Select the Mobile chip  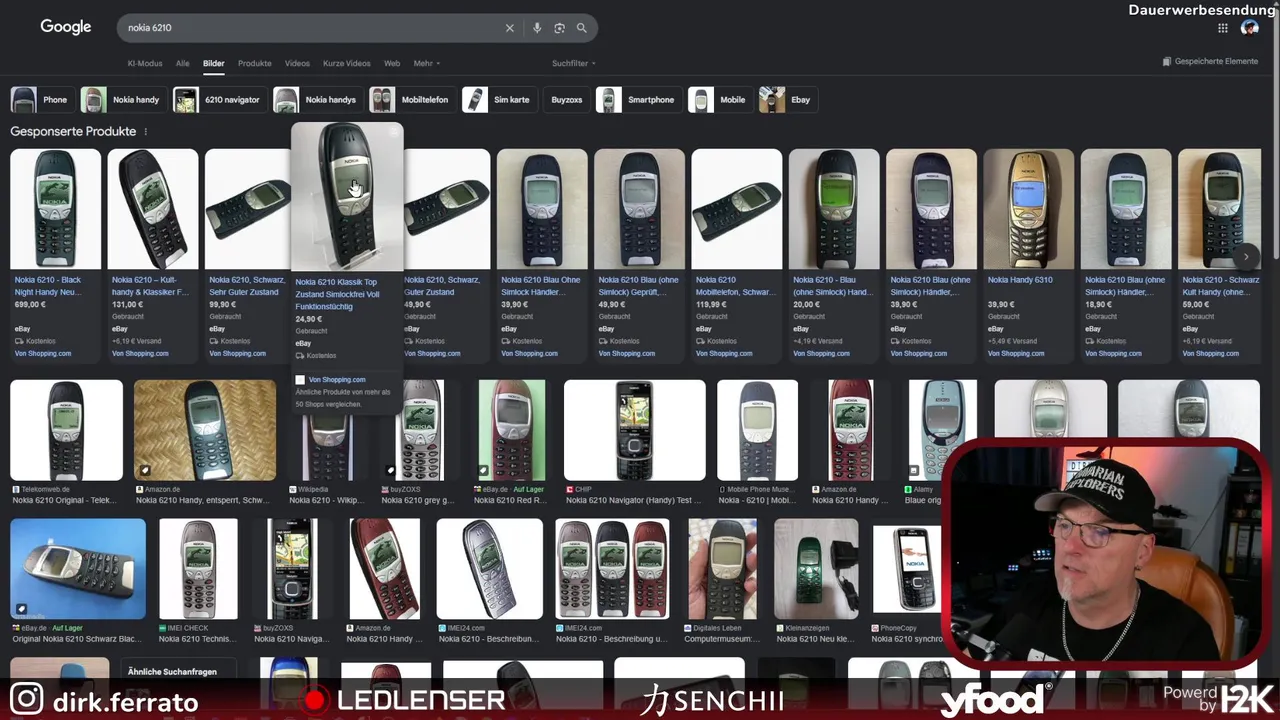(x=720, y=100)
